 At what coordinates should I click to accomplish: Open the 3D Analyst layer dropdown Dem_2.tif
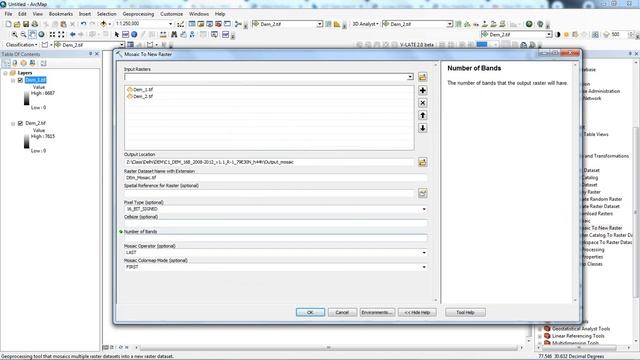(449, 24)
